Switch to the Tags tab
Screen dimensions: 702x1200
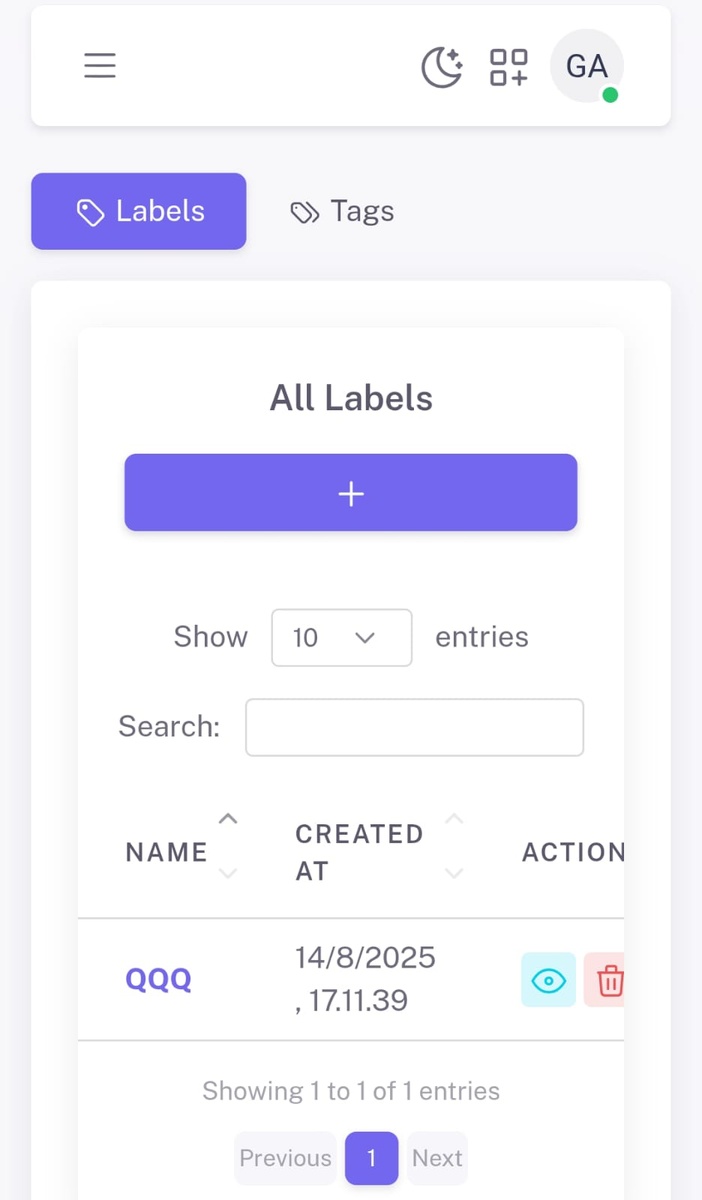tap(343, 211)
